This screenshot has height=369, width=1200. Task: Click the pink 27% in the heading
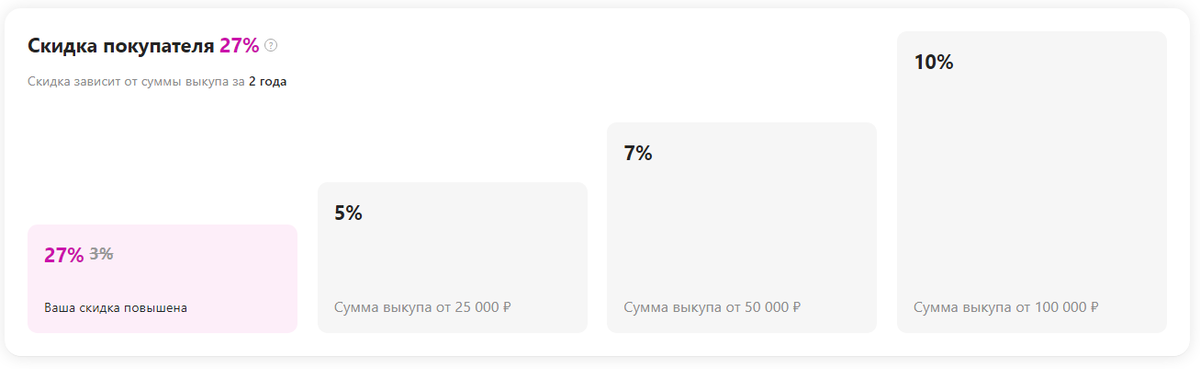pos(240,46)
